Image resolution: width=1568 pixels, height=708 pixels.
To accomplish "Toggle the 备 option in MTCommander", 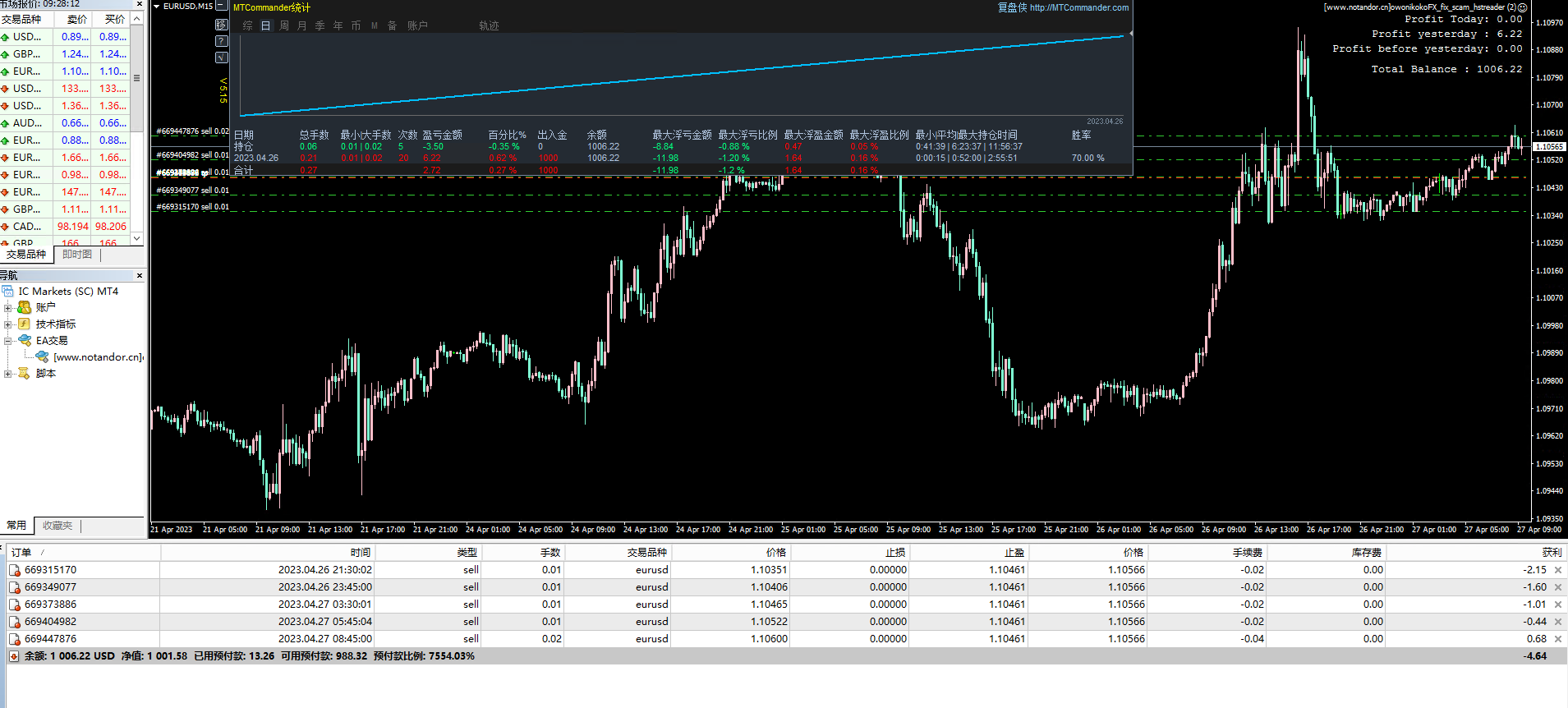I will point(392,25).
